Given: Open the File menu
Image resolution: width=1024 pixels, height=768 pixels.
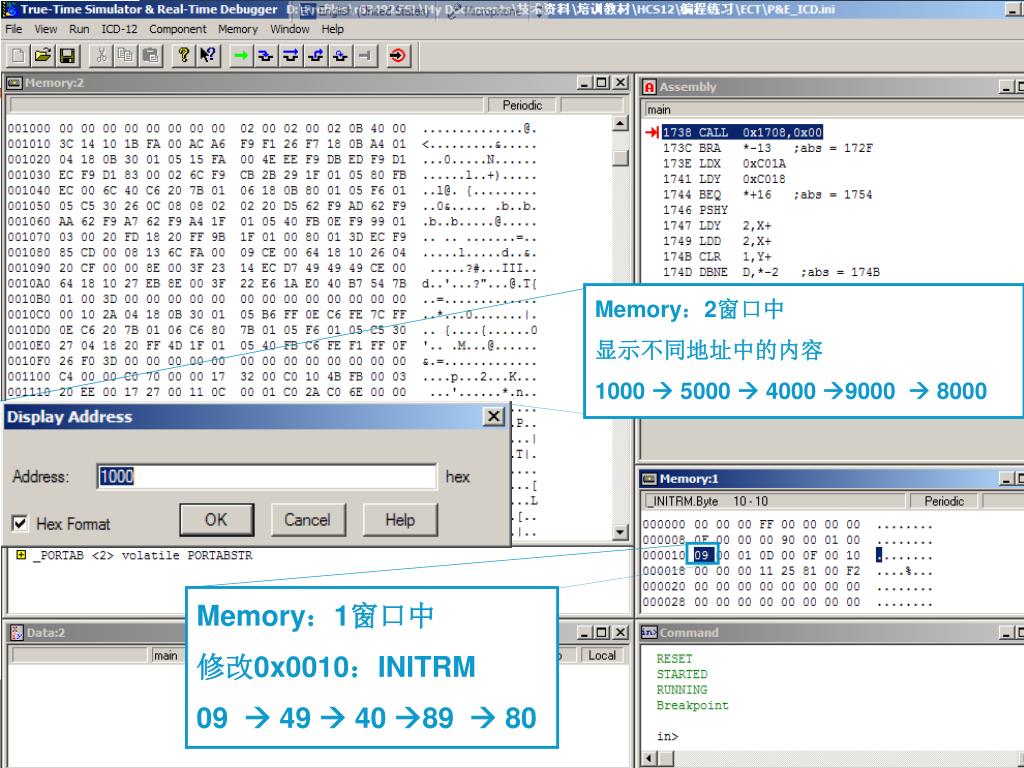Looking at the screenshot, I should [x=14, y=29].
